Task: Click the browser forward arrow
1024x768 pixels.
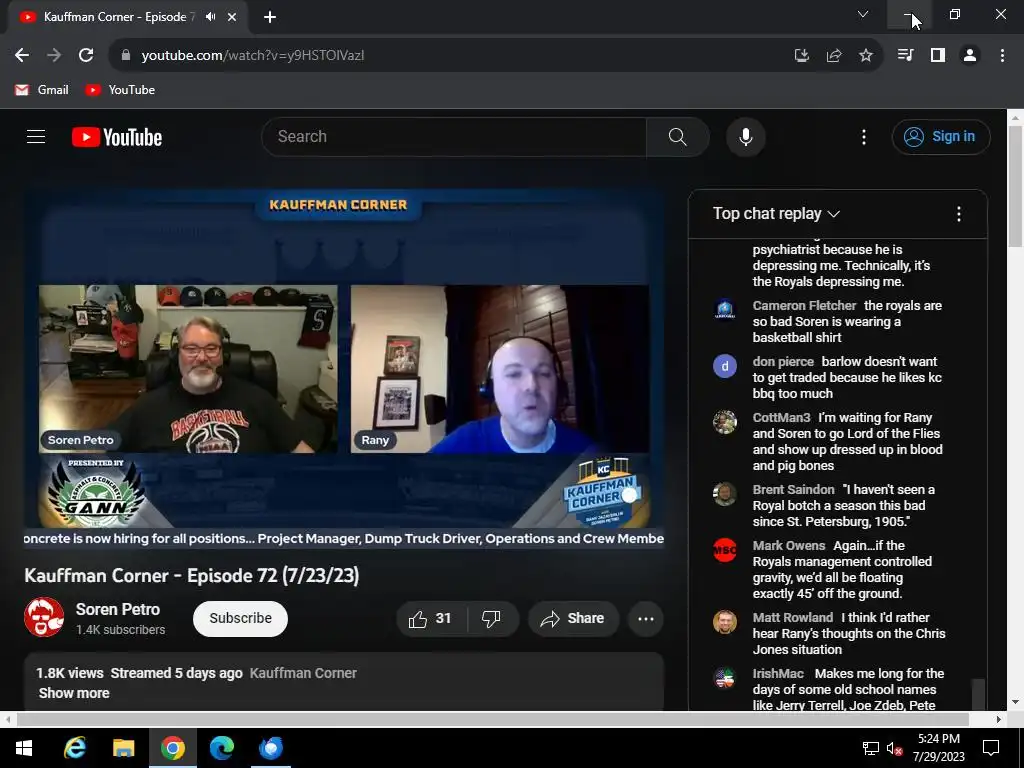Action: [x=54, y=56]
